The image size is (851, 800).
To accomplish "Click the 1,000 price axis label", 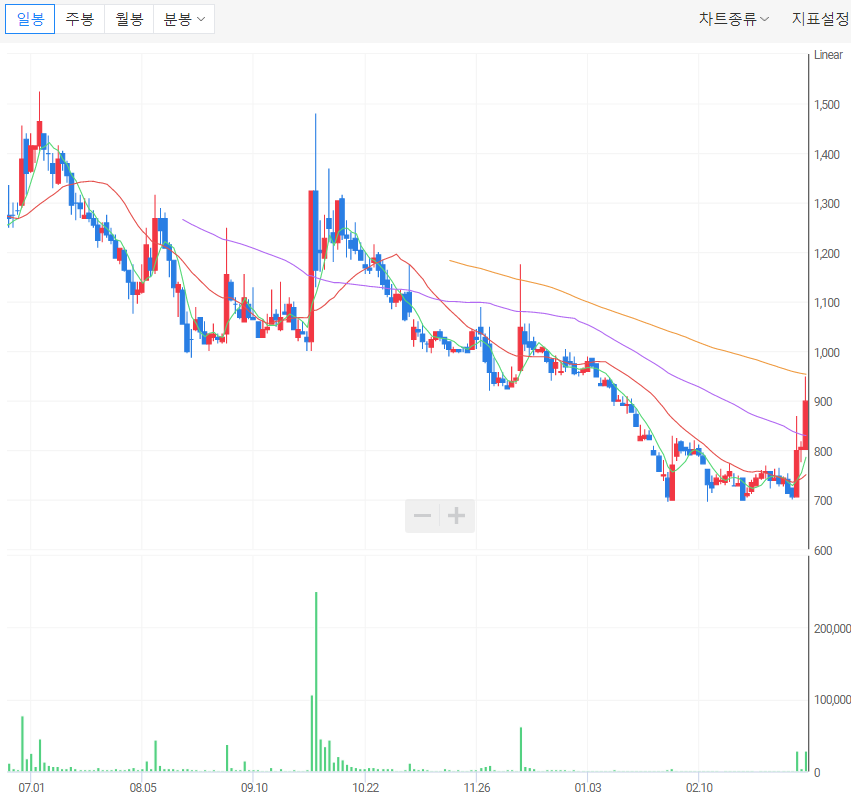I will 827,352.
